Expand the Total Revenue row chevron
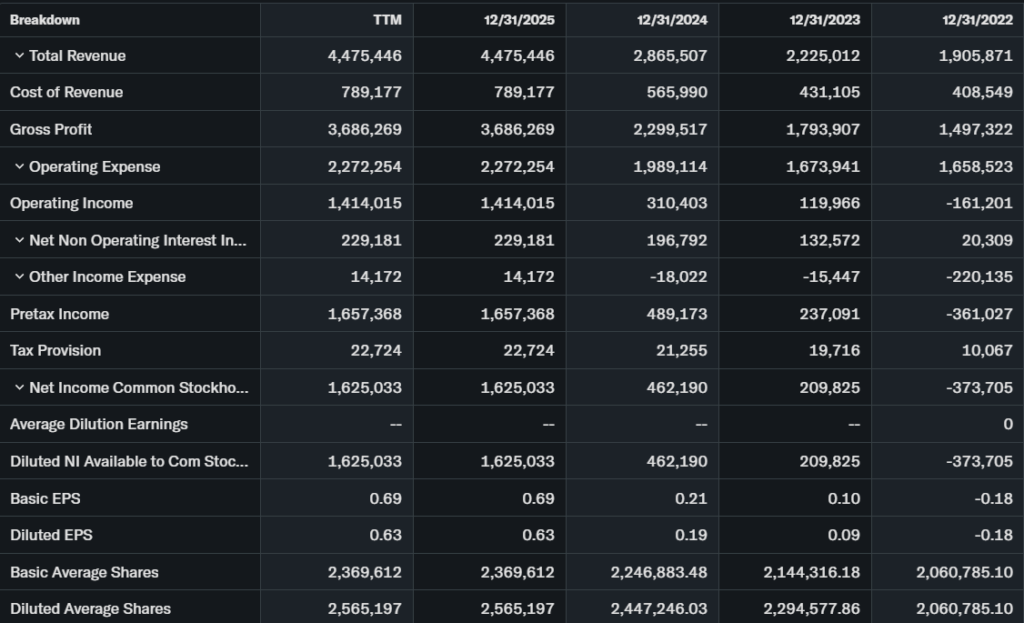The width and height of the screenshot is (1024, 623). [x=19, y=56]
